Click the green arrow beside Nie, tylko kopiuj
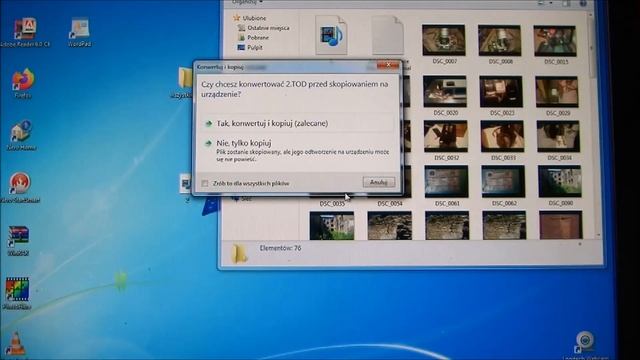The width and height of the screenshot is (640, 360). point(209,143)
